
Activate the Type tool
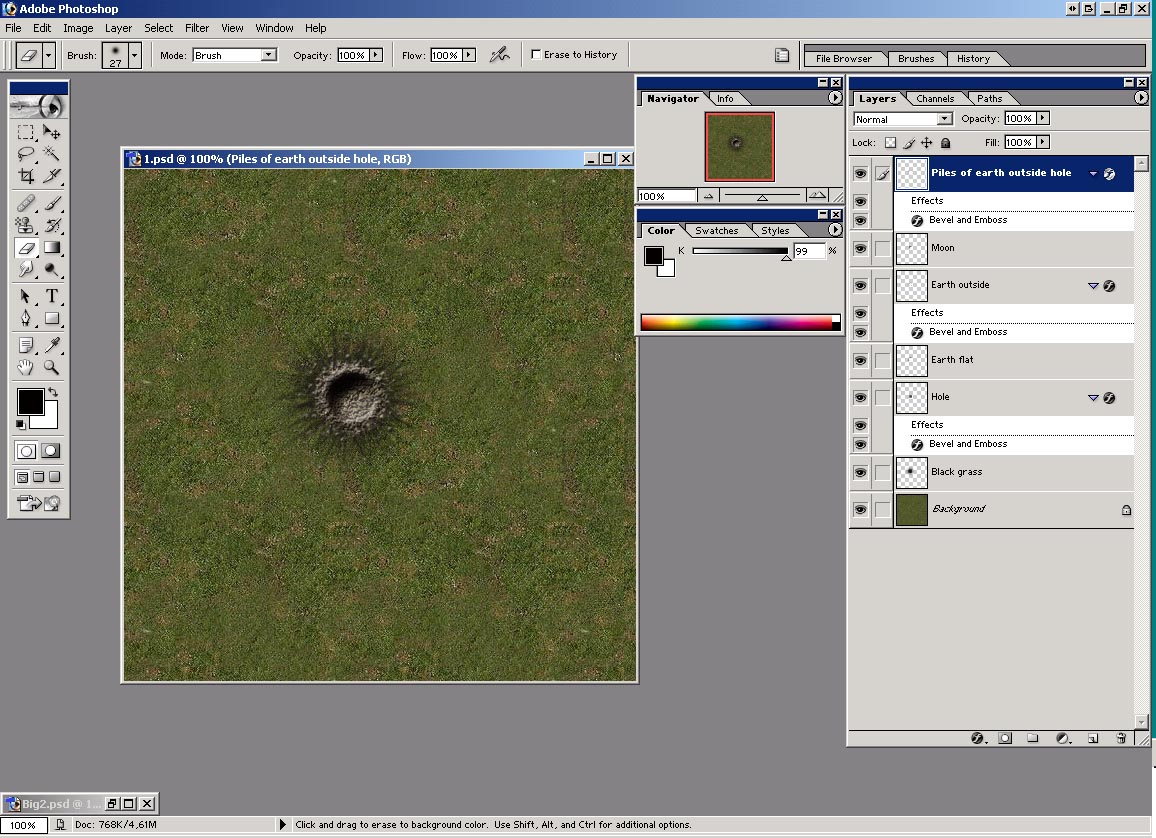(52, 296)
